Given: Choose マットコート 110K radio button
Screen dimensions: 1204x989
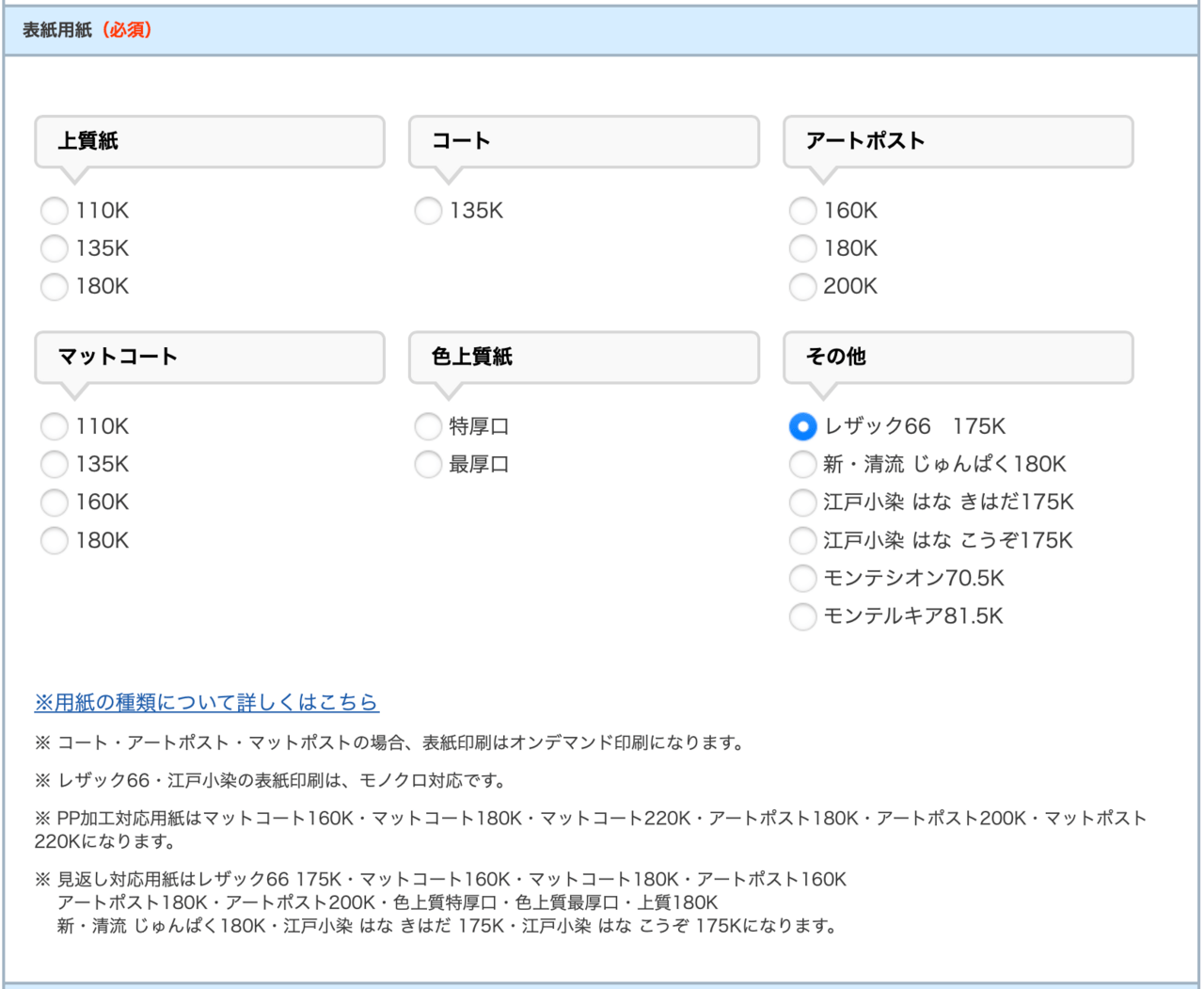Looking at the screenshot, I should pos(55,426).
